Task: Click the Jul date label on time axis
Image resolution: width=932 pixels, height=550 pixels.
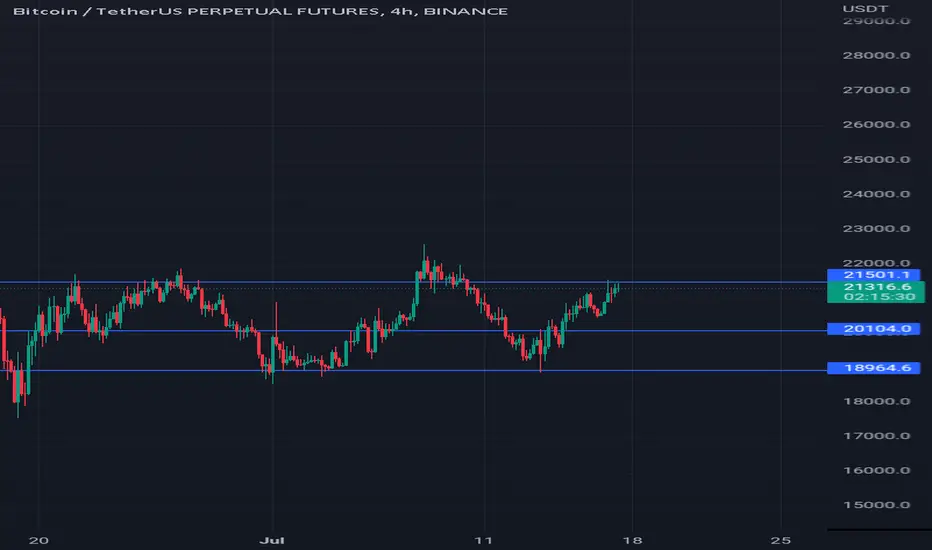Action: pyautogui.click(x=272, y=540)
